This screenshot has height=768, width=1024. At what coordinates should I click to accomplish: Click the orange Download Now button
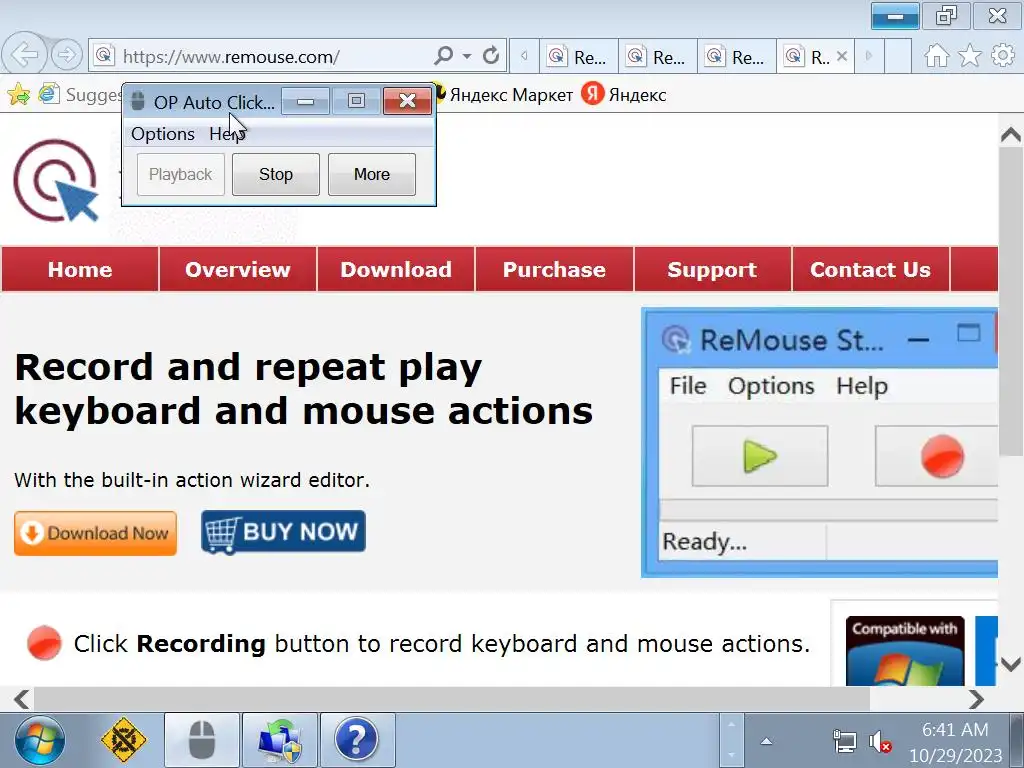[95, 533]
